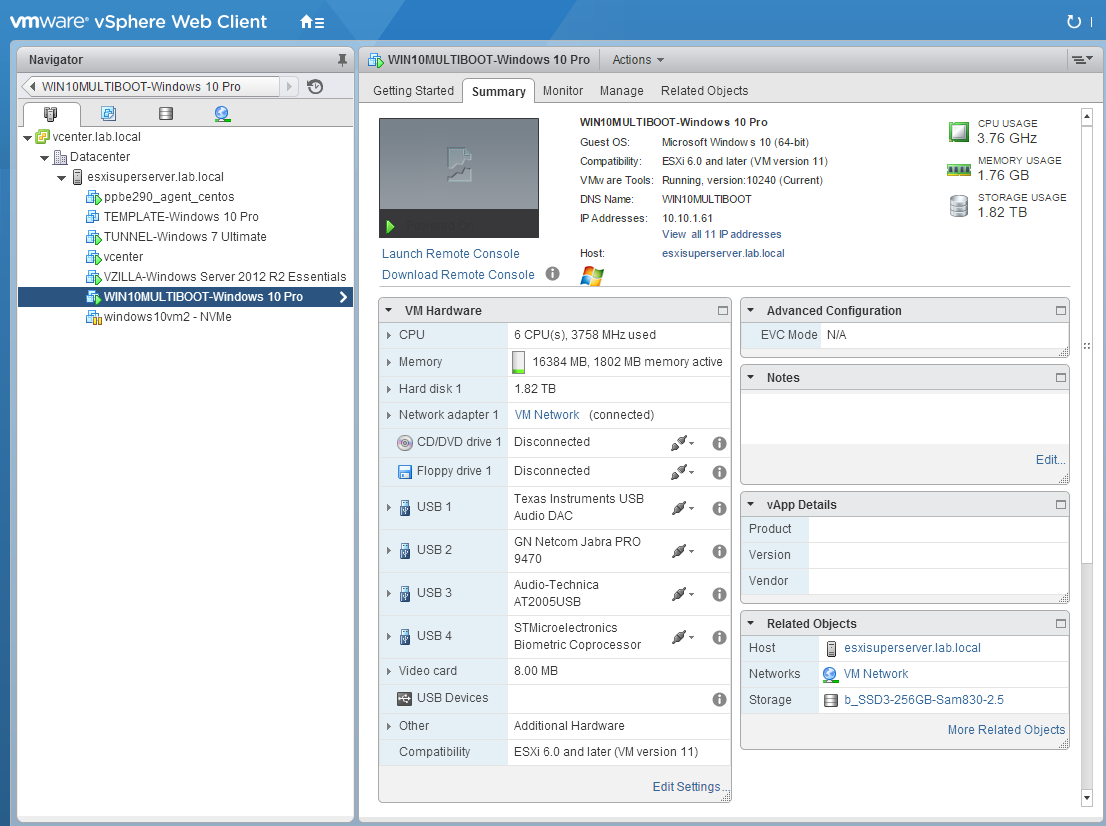Open connection menu for USB 3

(682, 593)
